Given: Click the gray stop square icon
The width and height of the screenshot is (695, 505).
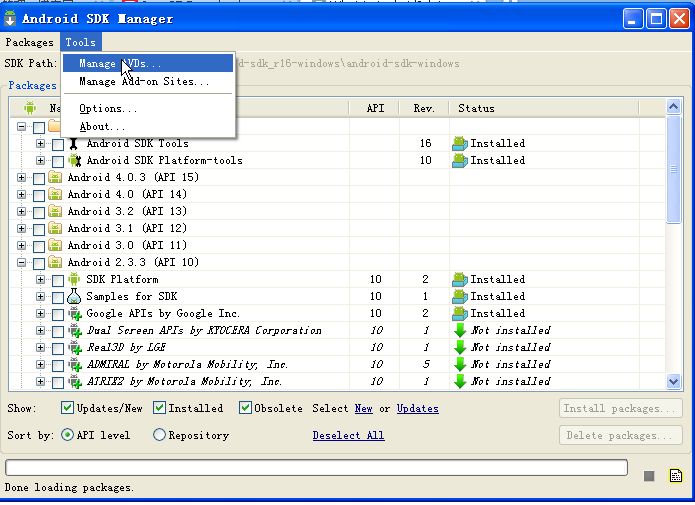Looking at the screenshot, I should coord(649,476).
